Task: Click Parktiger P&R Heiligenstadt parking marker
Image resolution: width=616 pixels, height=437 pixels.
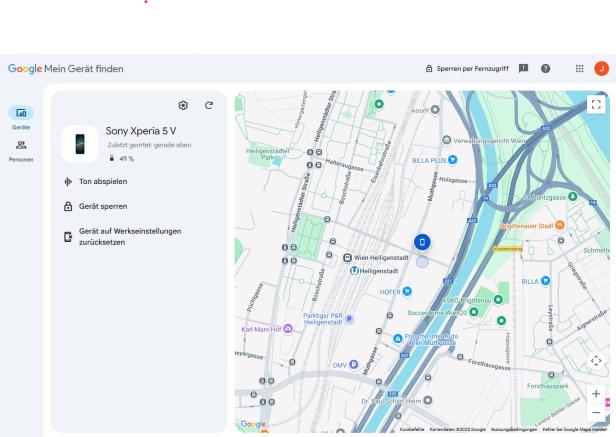Action: (x=349, y=319)
